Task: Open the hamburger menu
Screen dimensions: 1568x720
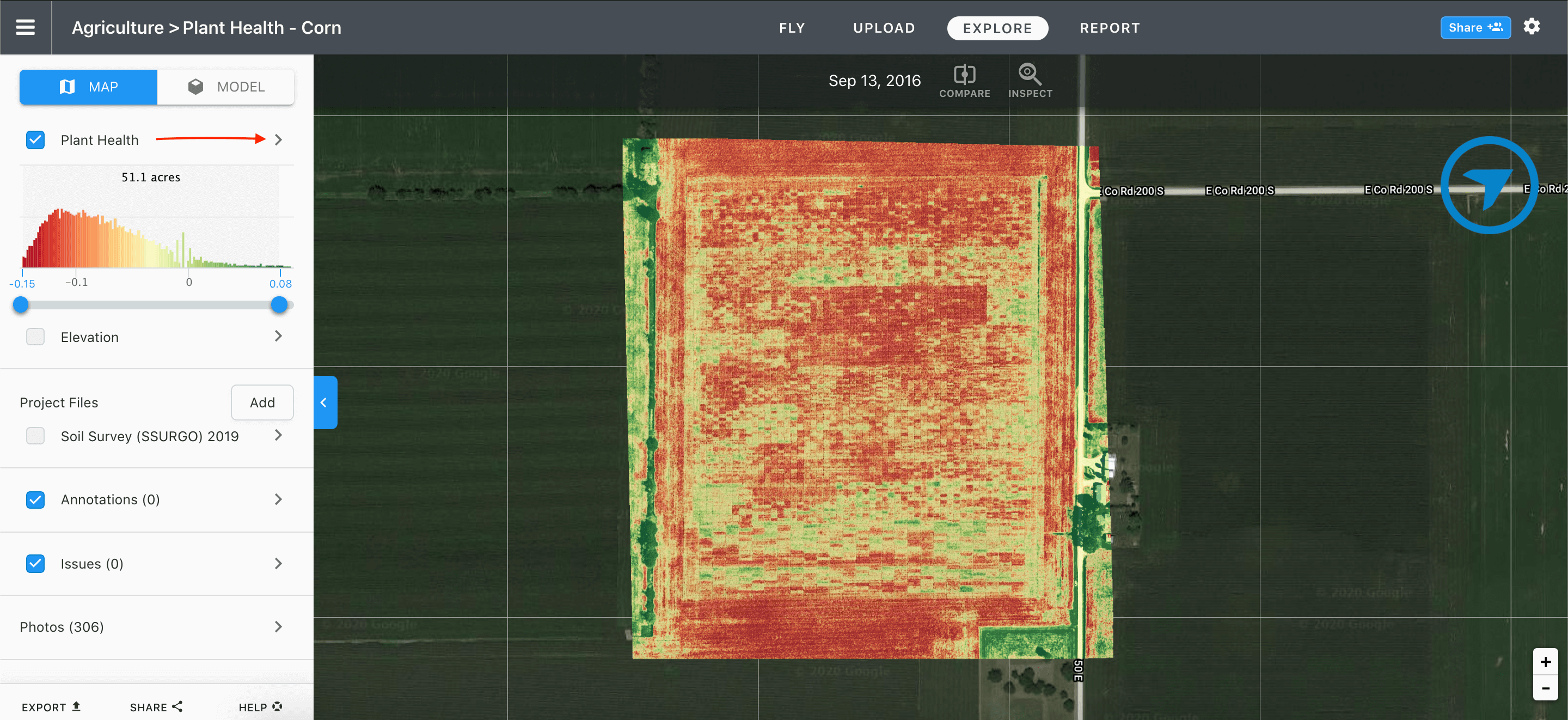Action: pos(25,27)
